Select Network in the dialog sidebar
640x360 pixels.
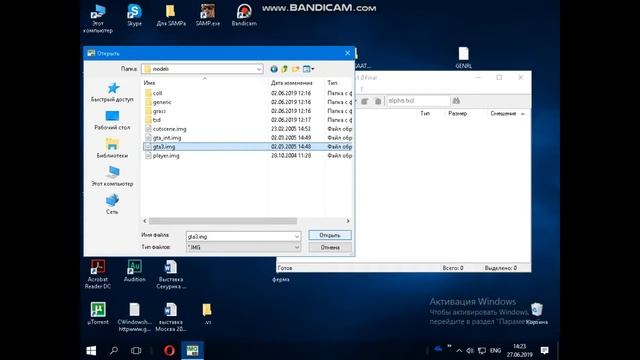point(112,204)
